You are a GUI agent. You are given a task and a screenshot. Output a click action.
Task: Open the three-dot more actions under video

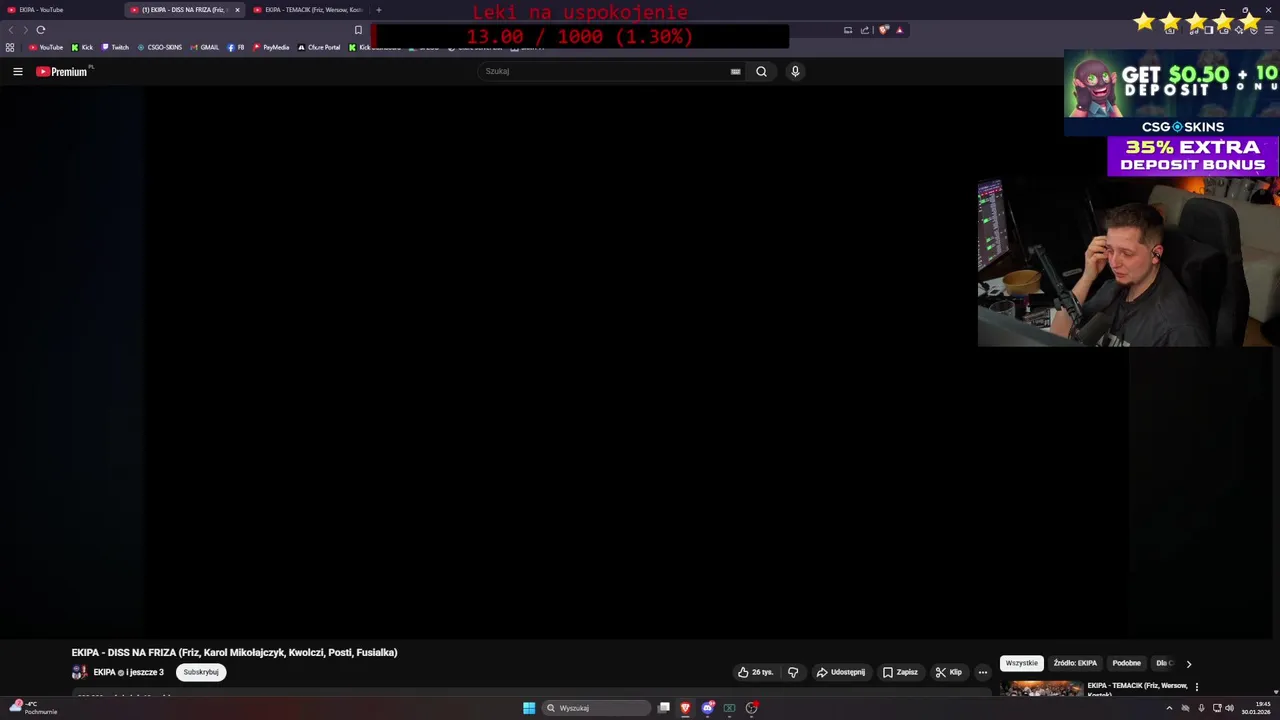[983, 672]
